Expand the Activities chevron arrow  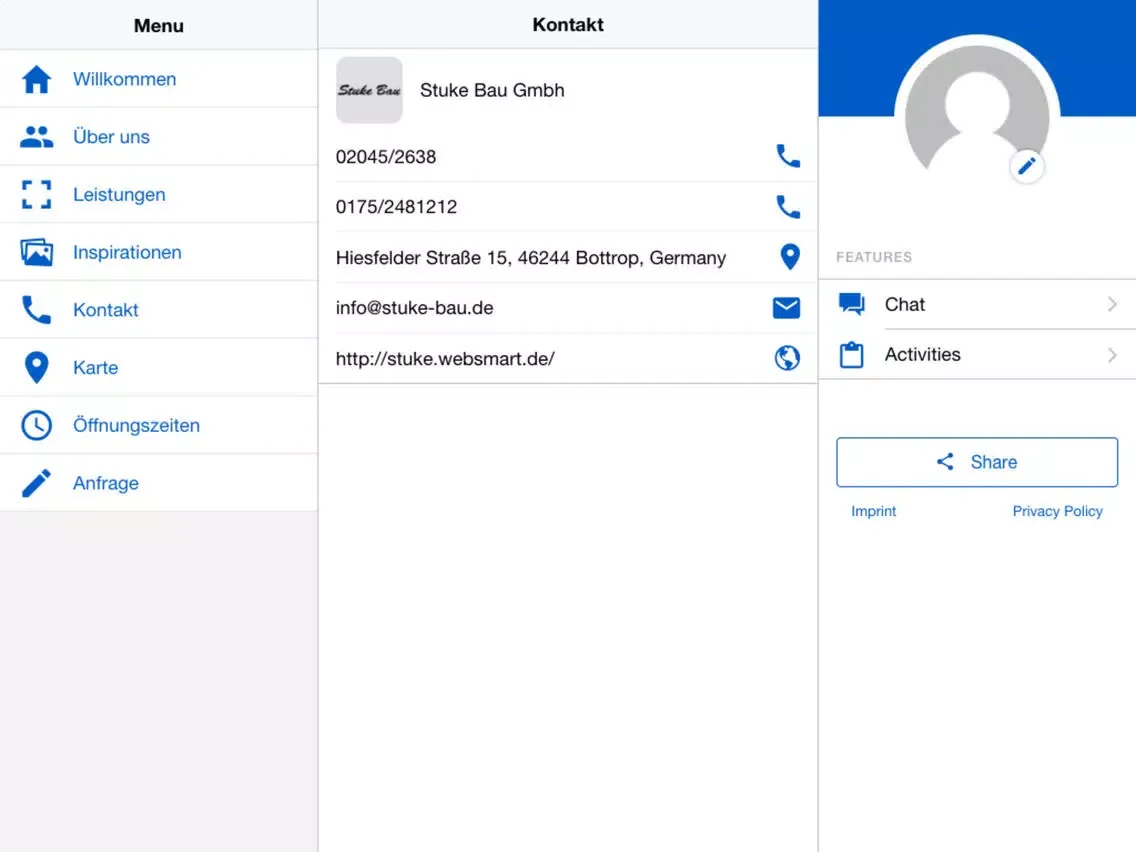pyautogui.click(x=1112, y=355)
